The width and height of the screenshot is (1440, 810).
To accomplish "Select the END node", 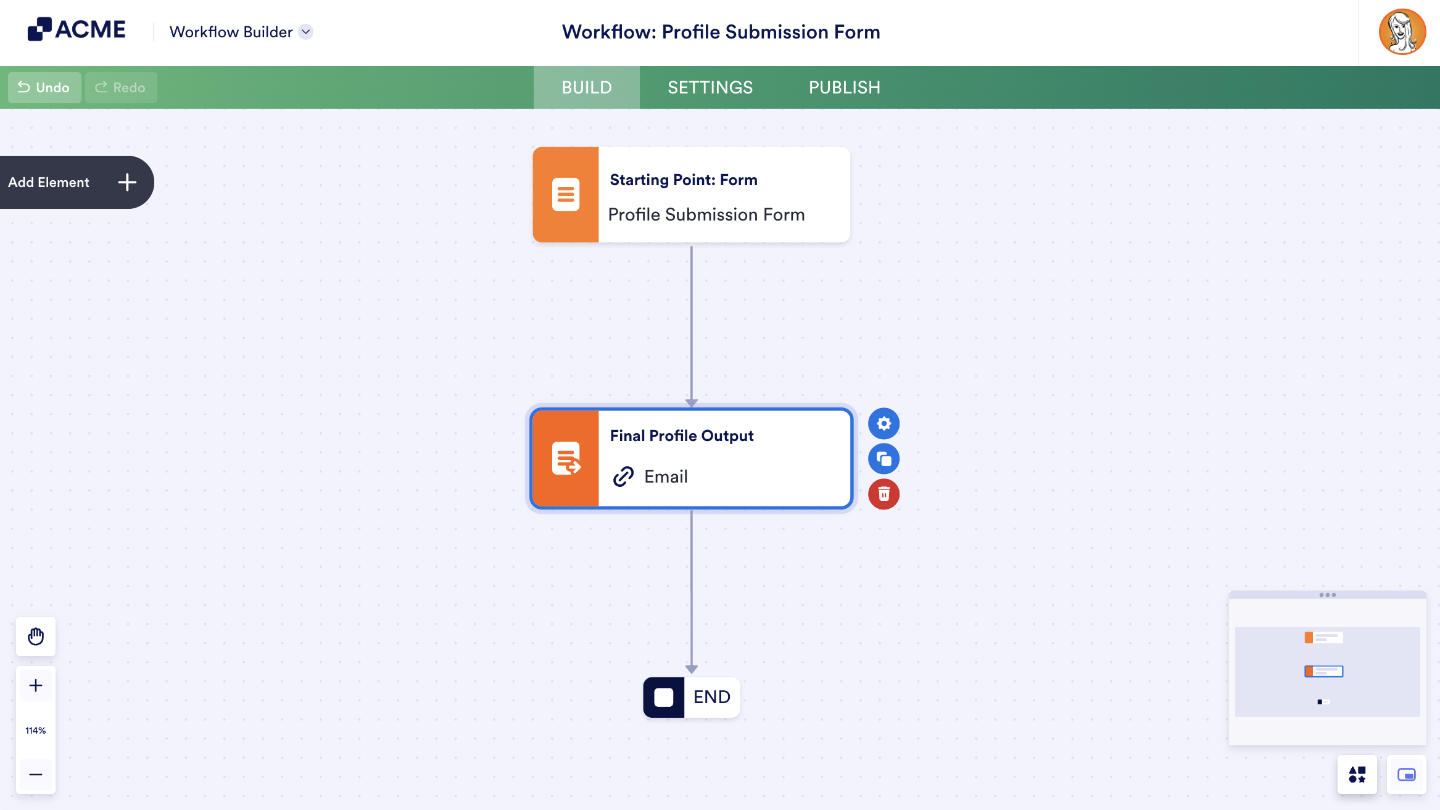I will tap(691, 697).
